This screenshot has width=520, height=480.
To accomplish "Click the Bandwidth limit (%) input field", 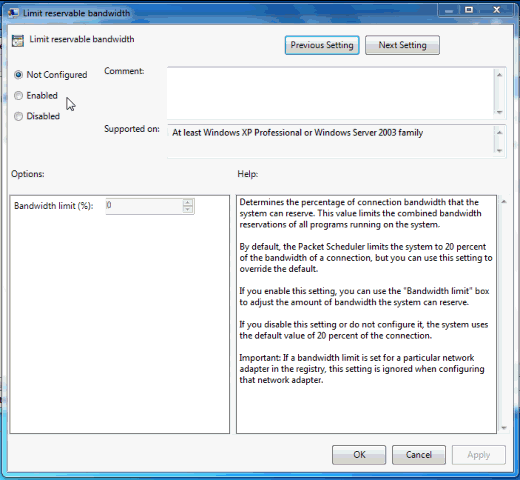I will pyautogui.click(x=144, y=206).
